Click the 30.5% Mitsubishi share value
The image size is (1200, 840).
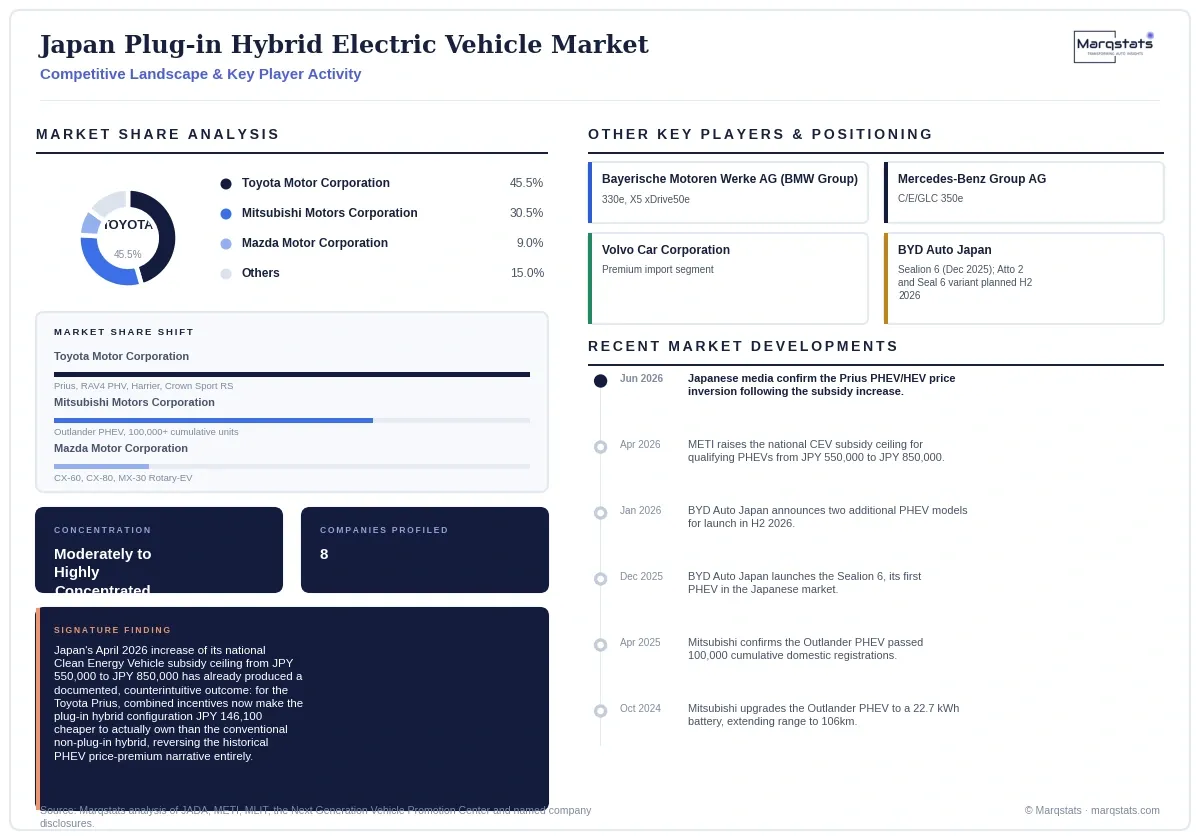(x=526, y=213)
